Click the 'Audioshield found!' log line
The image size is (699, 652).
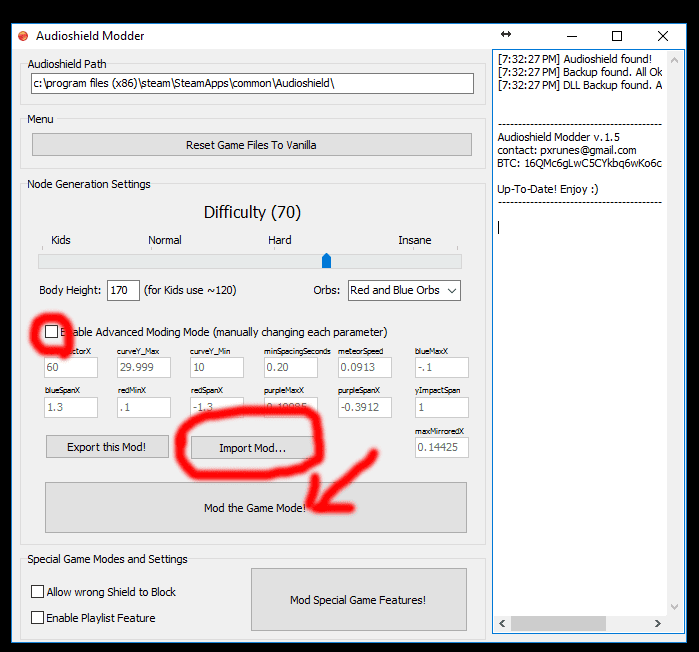[x=575, y=59]
